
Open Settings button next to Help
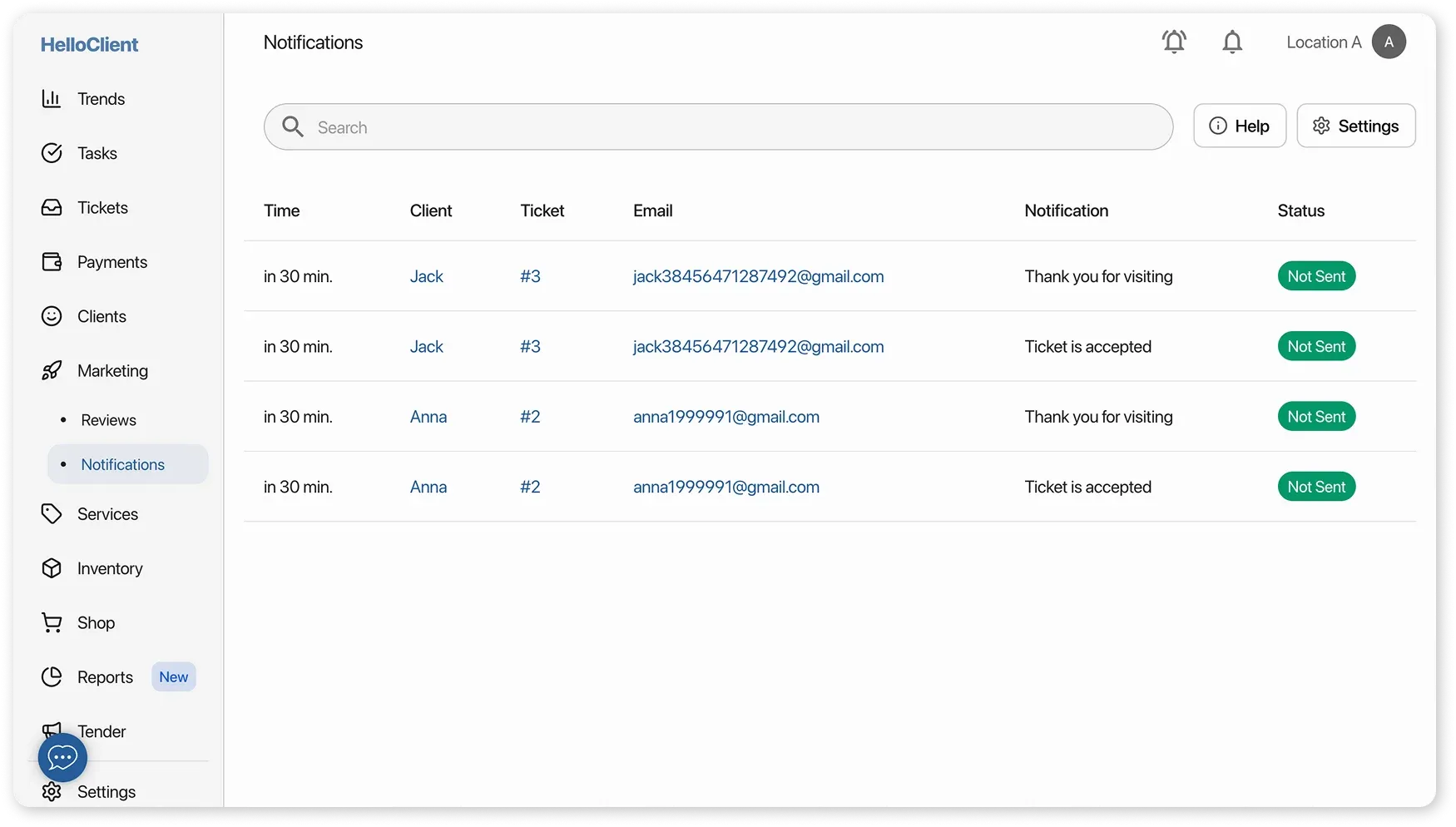tap(1355, 126)
